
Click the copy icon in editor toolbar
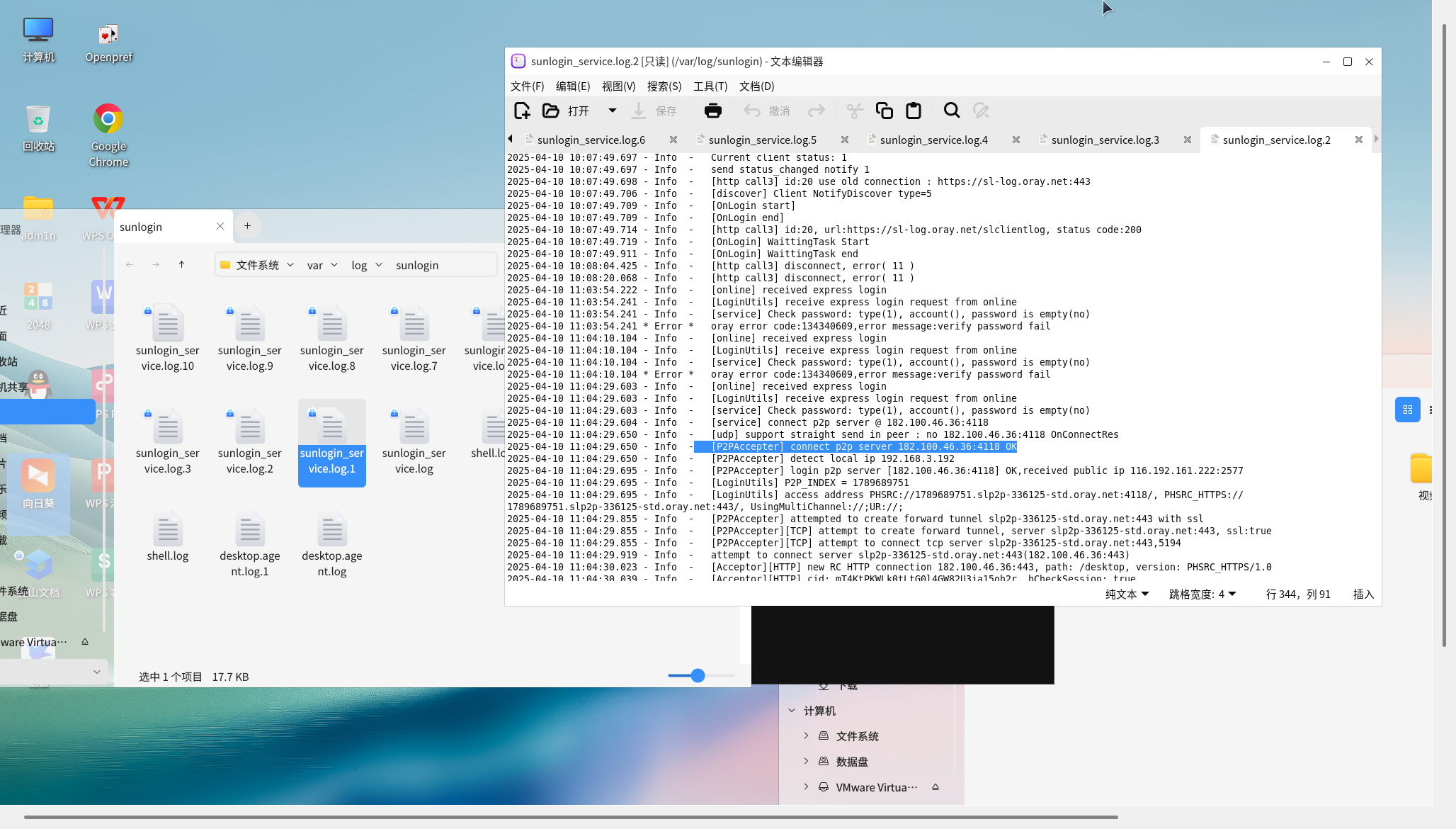coord(884,111)
